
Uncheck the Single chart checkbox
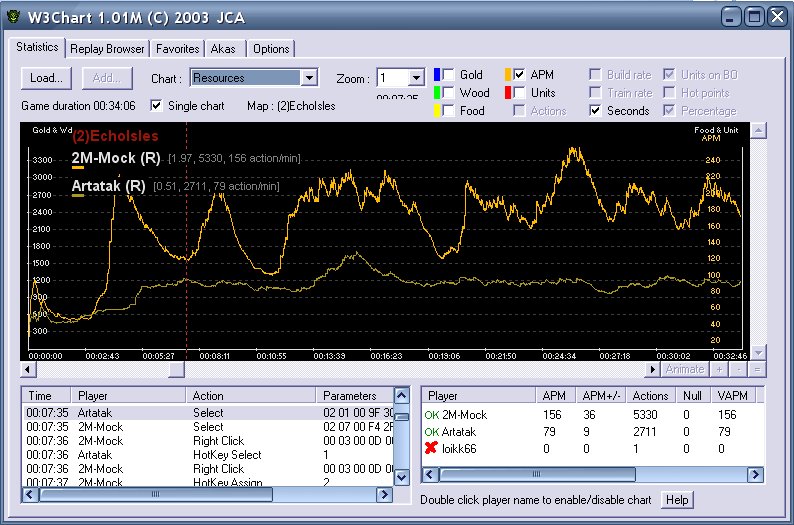156,105
